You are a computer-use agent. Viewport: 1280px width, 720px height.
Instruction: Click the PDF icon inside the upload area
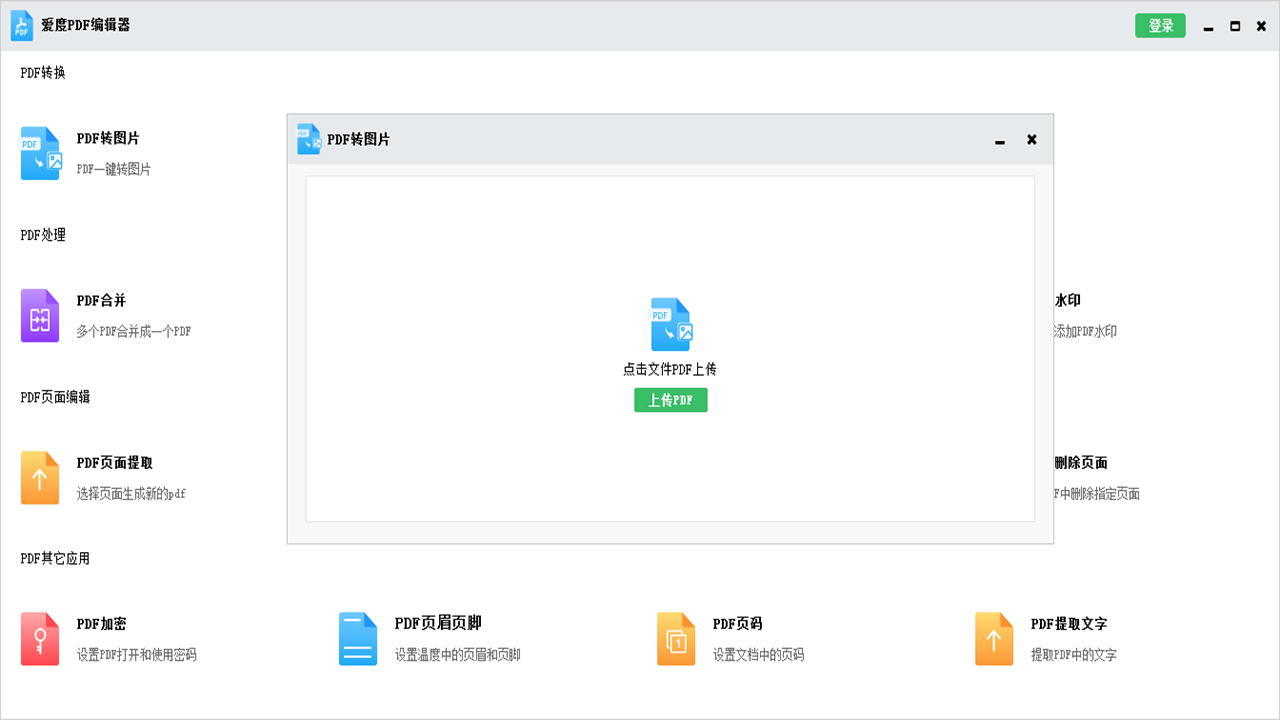point(670,323)
